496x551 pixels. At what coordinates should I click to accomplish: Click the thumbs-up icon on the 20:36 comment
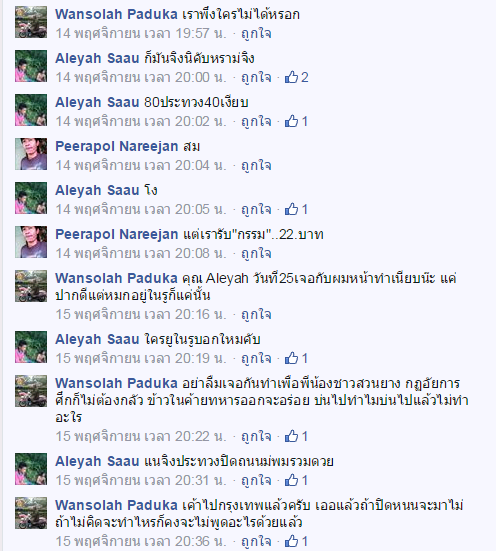pyautogui.click(x=291, y=541)
